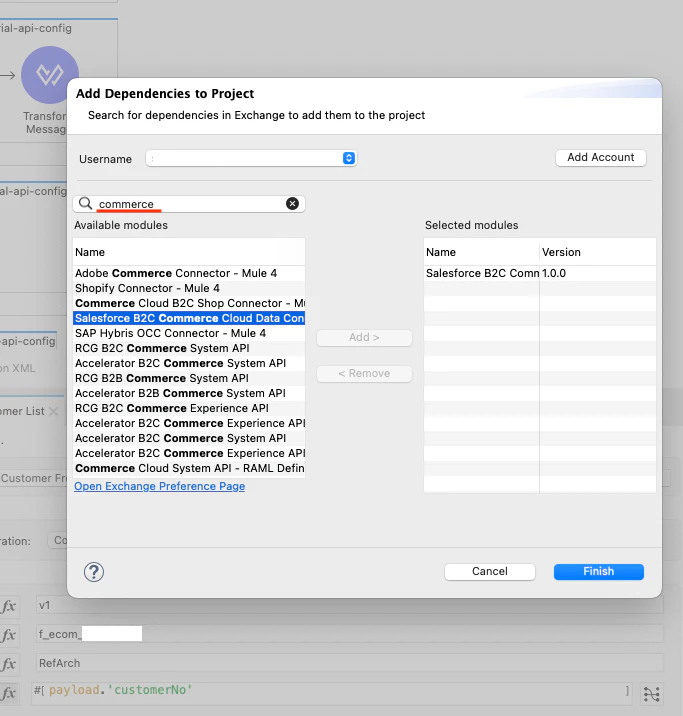Image resolution: width=683 pixels, height=716 pixels.
Task: Click Name header in Available modules
Action: coord(189,252)
